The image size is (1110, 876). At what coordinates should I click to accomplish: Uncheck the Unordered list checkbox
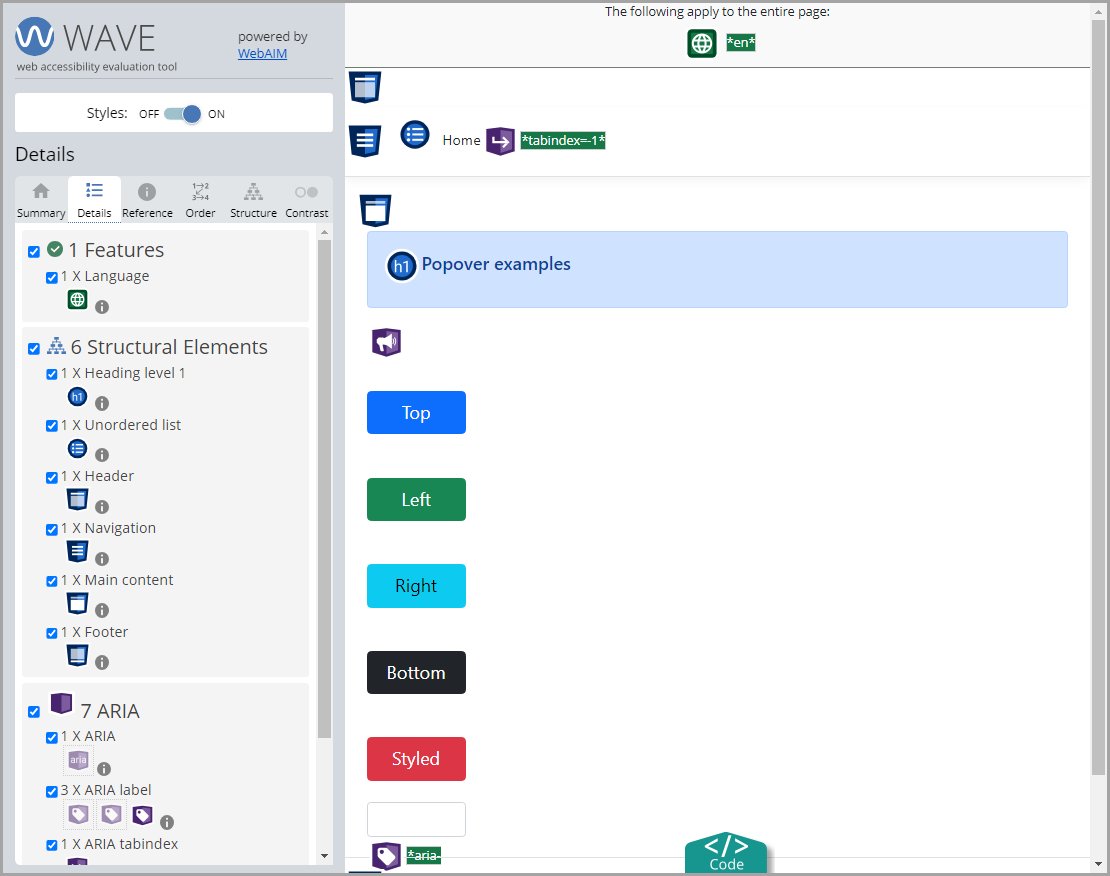pyautogui.click(x=52, y=426)
